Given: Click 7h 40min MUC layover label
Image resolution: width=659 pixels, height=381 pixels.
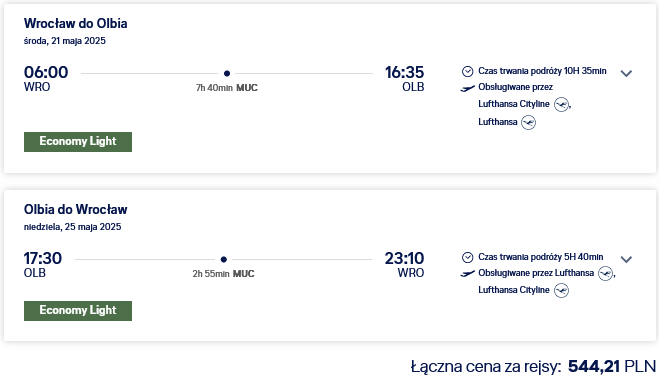Looking at the screenshot, I should [227, 88].
